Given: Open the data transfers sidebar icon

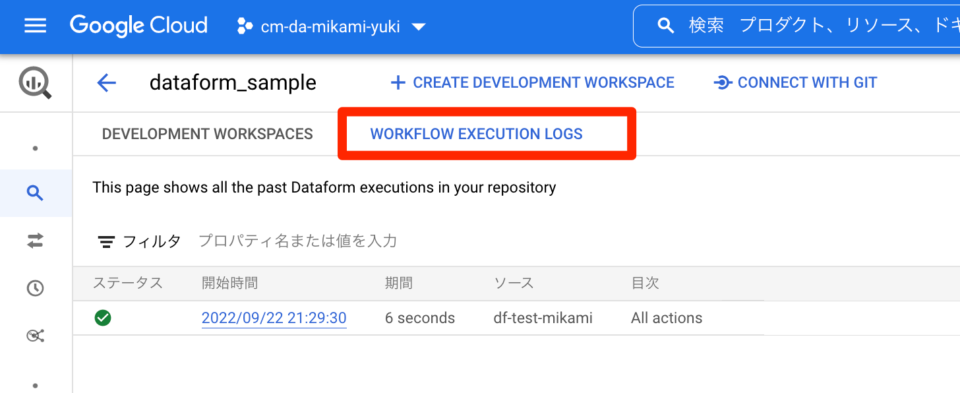Looking at the screenshot, I should [x=36, y=242].
